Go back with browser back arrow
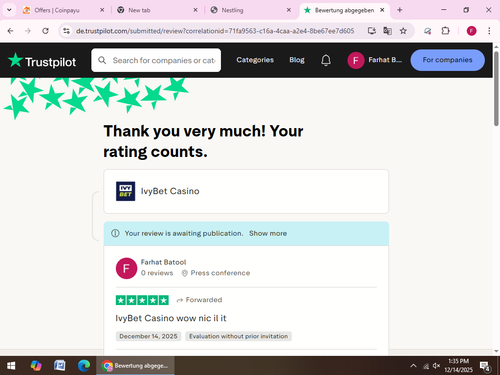This screenshot has height=375, width=500. [10, 31]
